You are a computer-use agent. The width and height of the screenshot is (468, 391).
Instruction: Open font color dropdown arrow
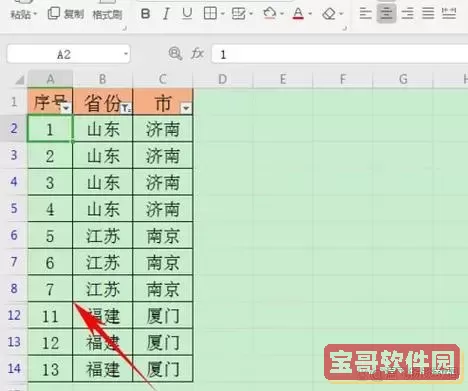[310, 14]
